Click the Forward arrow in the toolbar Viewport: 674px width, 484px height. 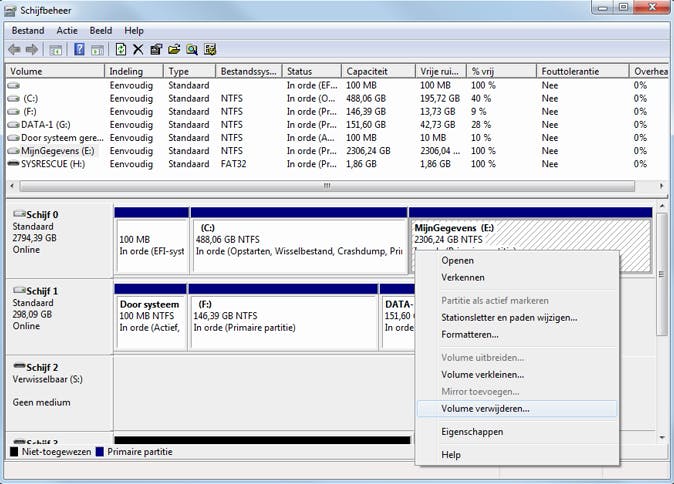coord(31,49)
